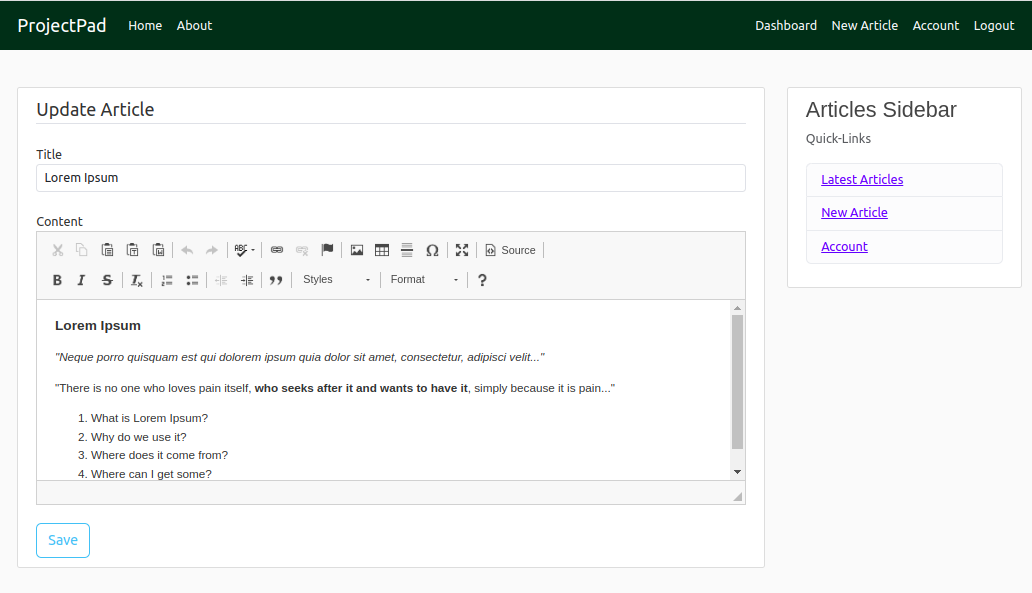Select the Insert Link icon

tap(277, 251)
